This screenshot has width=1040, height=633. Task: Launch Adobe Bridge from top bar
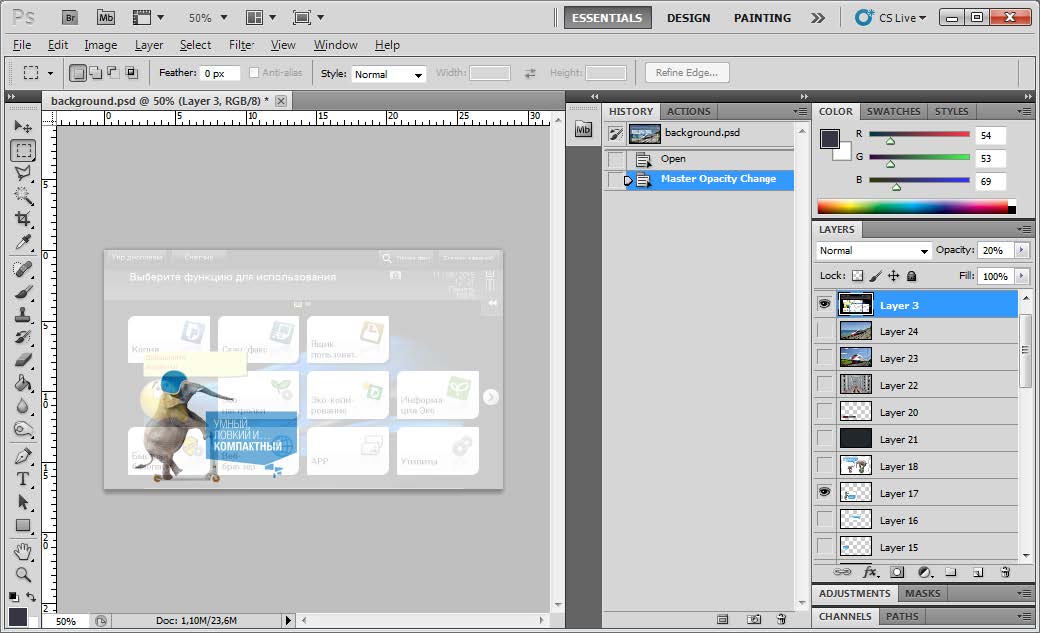(70, 18)
